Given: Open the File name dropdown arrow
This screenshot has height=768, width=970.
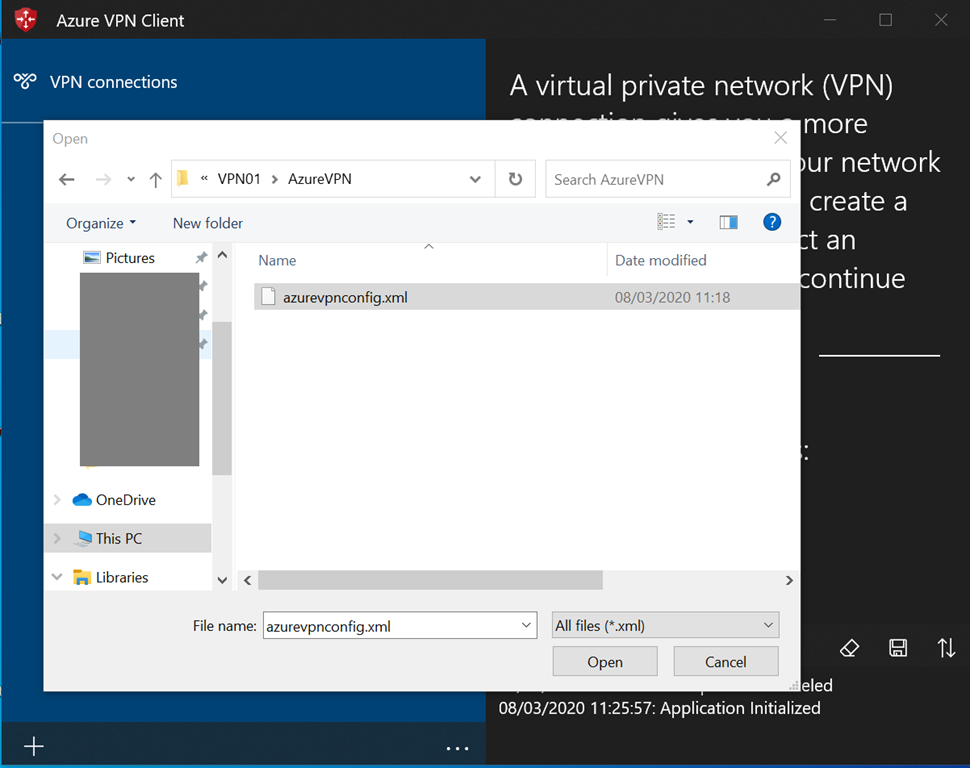Looking at the screenshot, I should point(526,625).
